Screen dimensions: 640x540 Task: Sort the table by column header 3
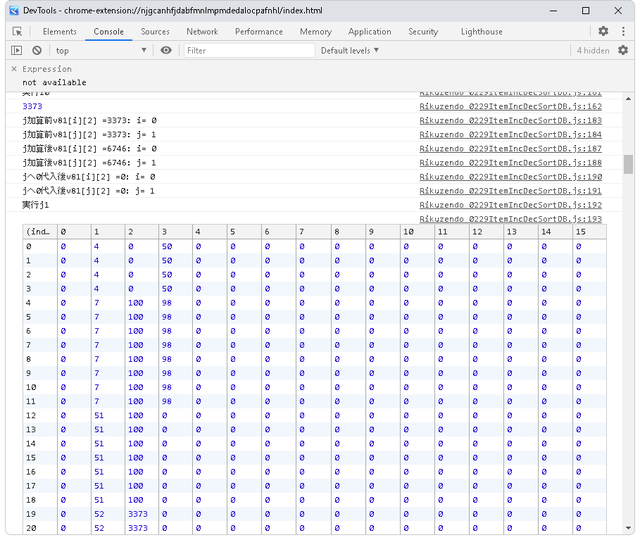176,231
